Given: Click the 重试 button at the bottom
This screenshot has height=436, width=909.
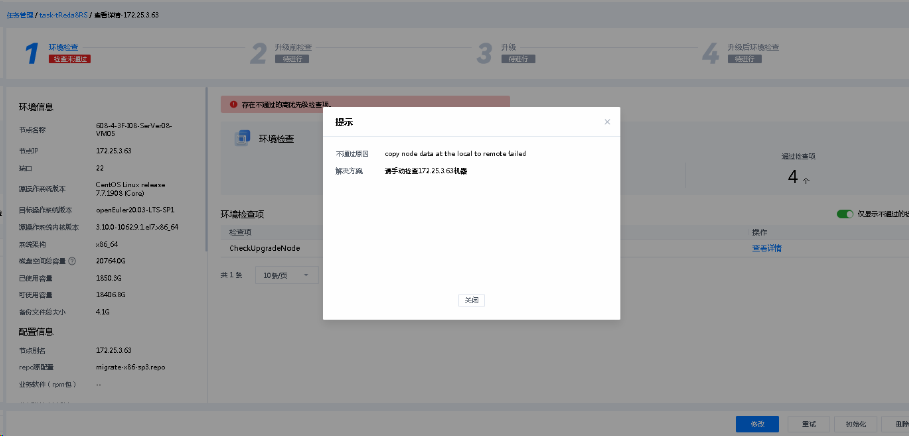Looking at the screenshot, I should (808, 424).
